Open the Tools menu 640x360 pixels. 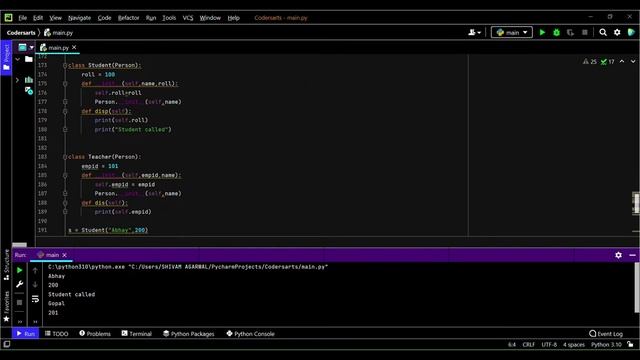[x=169, y=18]
